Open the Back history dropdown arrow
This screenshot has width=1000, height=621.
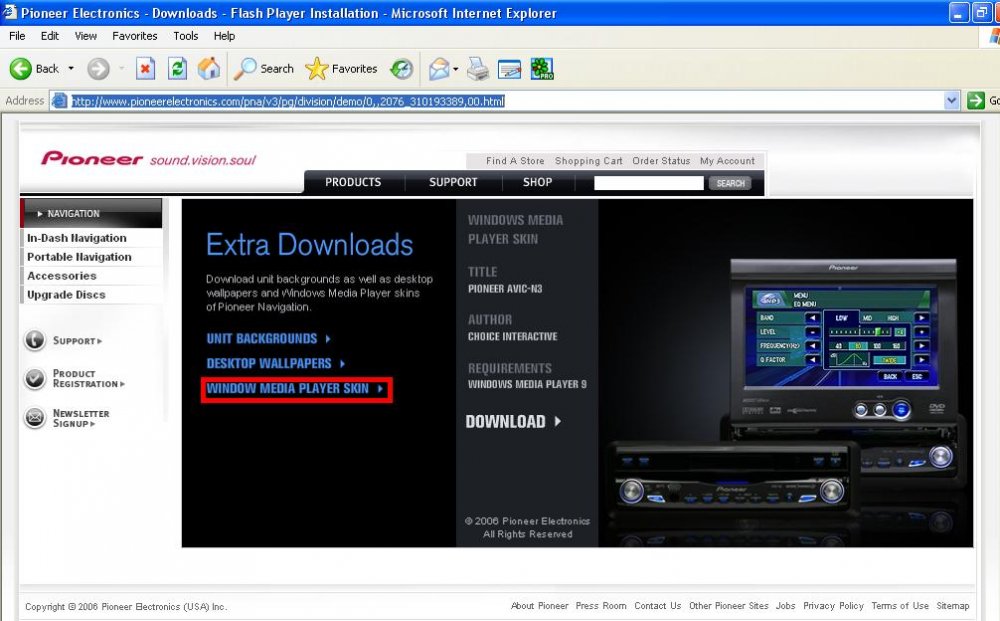pos(71,68)
